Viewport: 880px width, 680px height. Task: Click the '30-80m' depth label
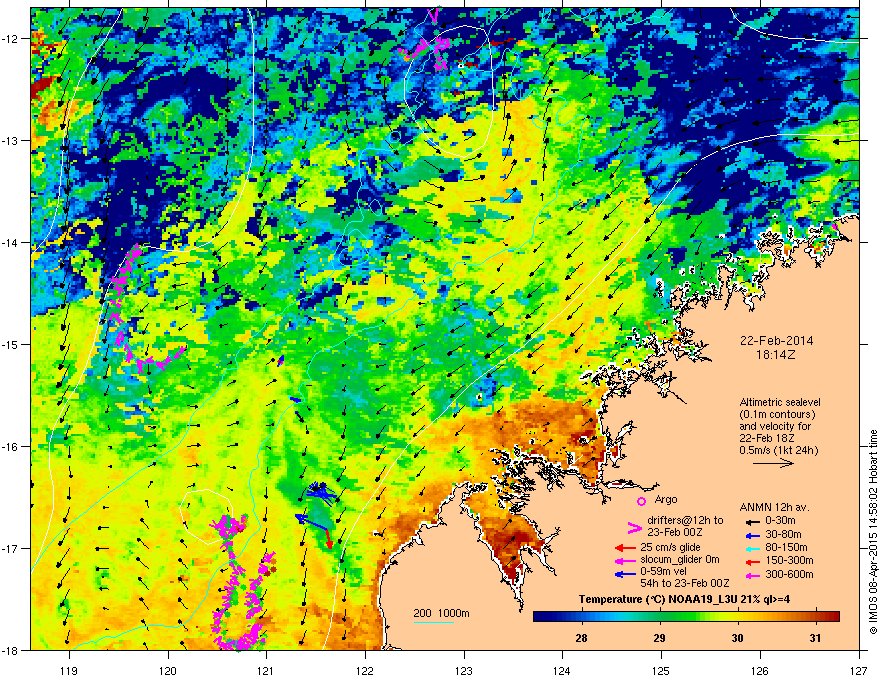tap(783, 535)
